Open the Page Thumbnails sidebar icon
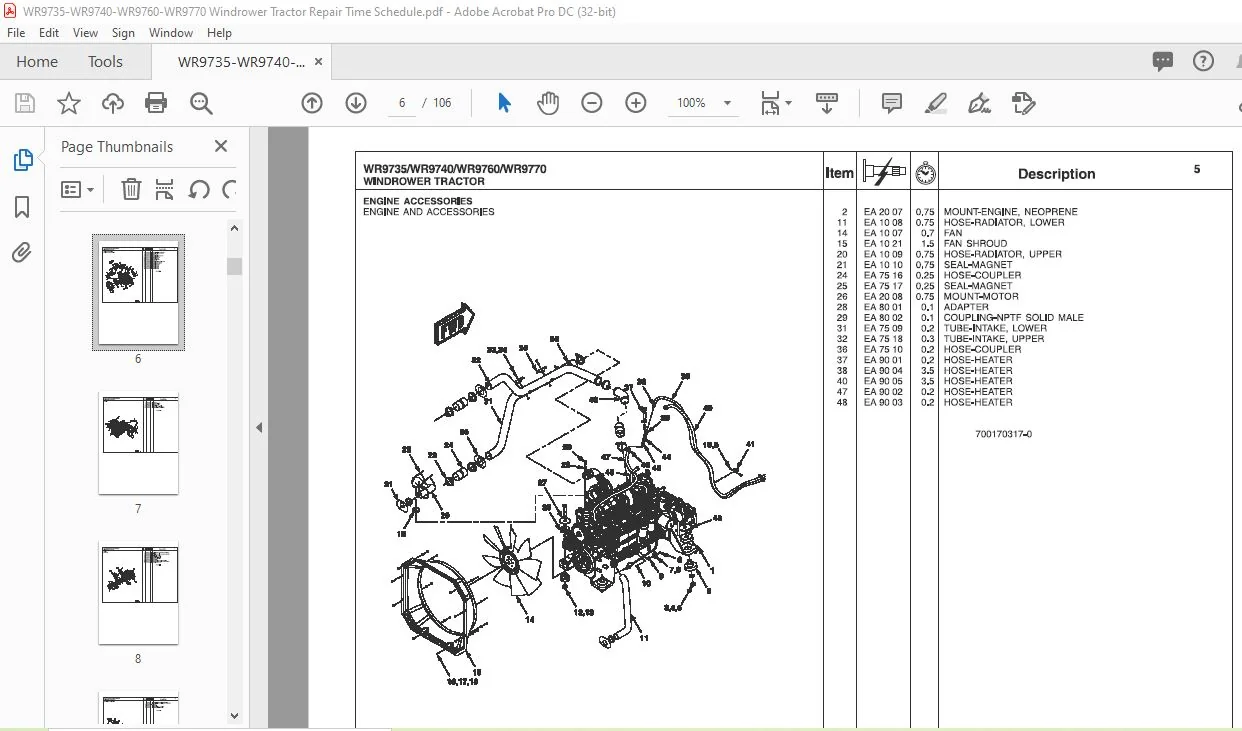The height and width of the screenshot is (731, 1242). pos(22,160)
